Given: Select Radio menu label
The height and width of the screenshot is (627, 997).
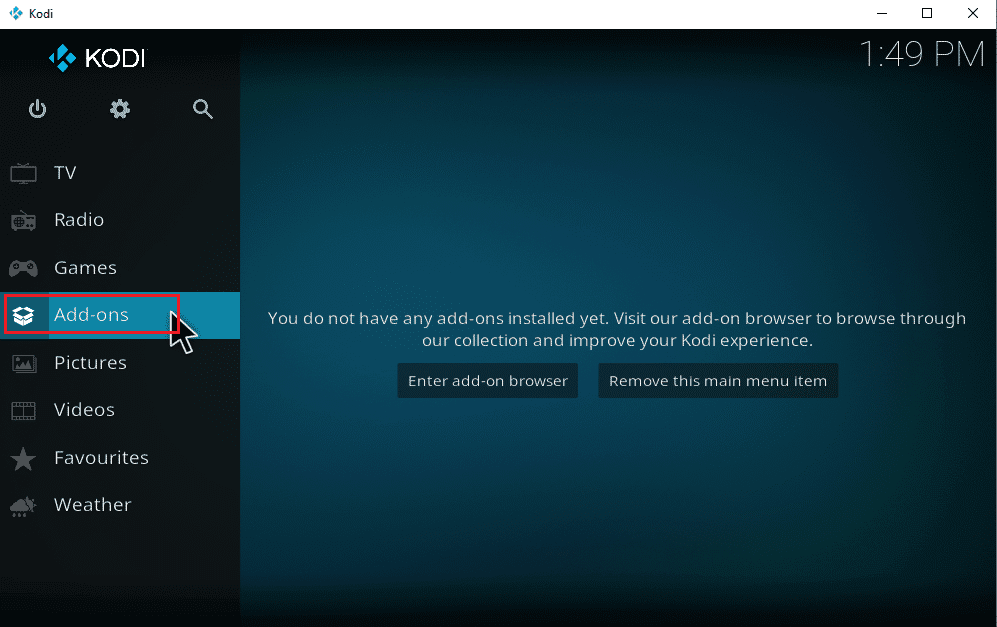Looking at the screenshot, I should click(79, 220).
